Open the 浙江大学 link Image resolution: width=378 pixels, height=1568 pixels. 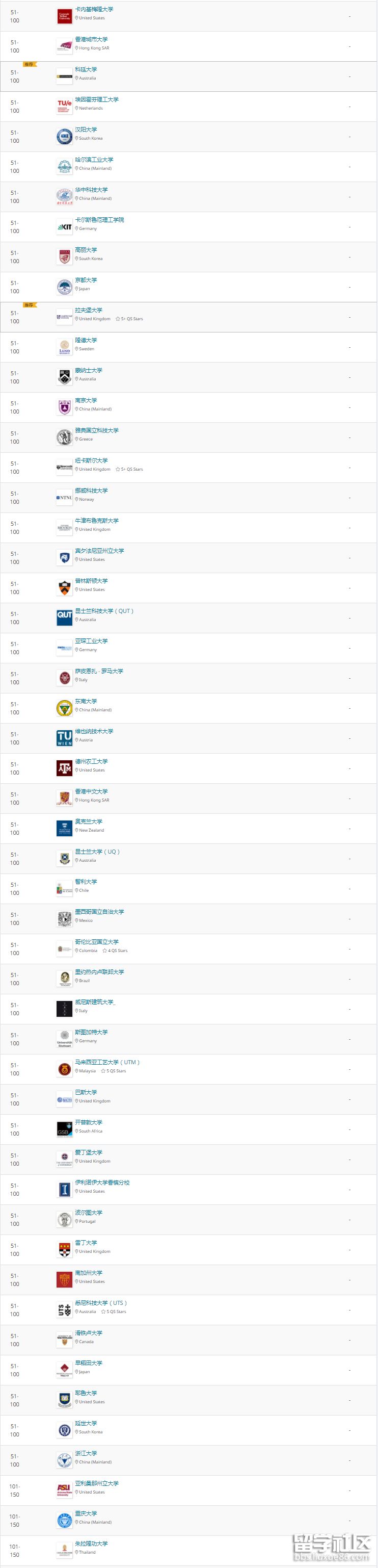coord(86,1453)
